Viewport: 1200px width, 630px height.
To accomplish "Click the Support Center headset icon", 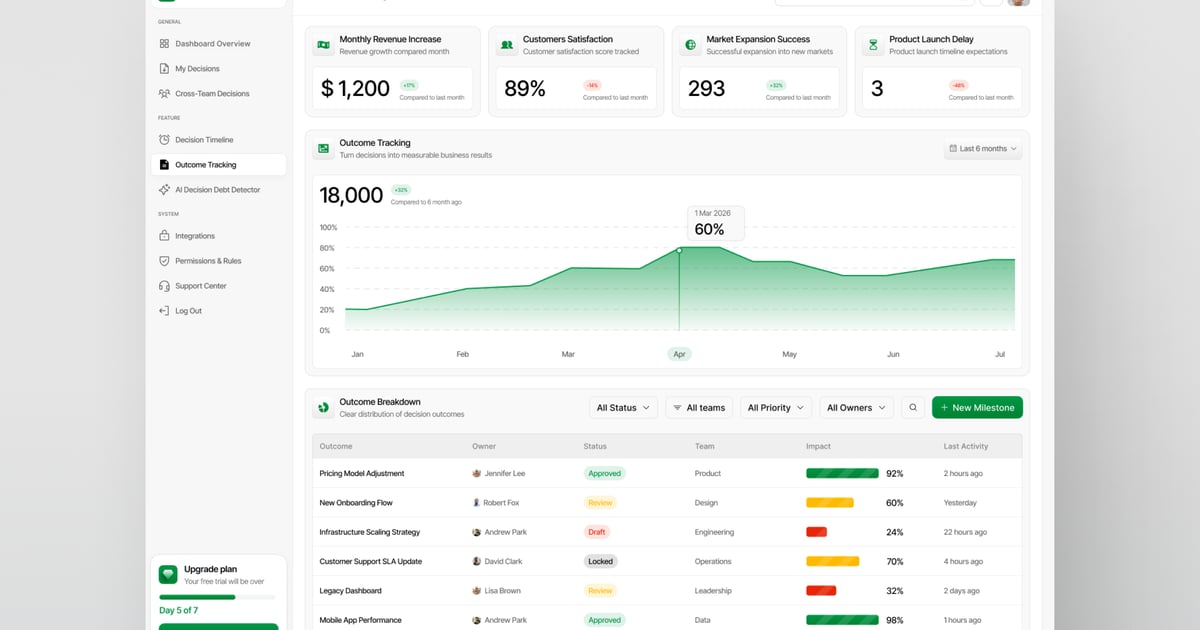I will tap(164, 286).
